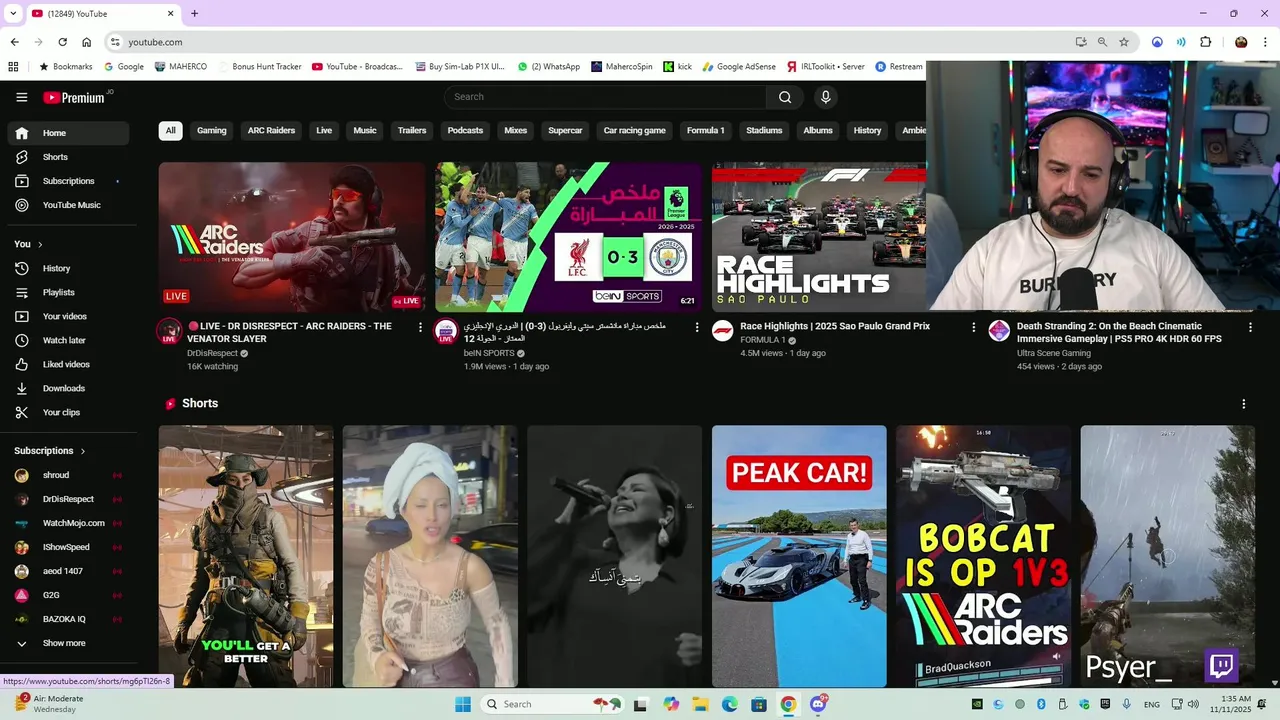This screenshot has width=1280, height=720.
Task: Open BAZOKA IQ subscription channel
Action: coord(68,619)
